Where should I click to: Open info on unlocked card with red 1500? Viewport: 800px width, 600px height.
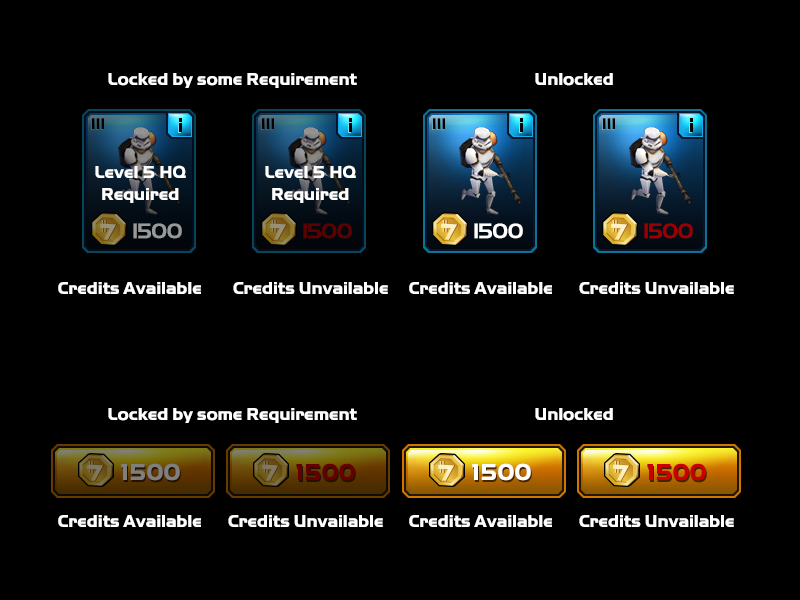[691, 125]
